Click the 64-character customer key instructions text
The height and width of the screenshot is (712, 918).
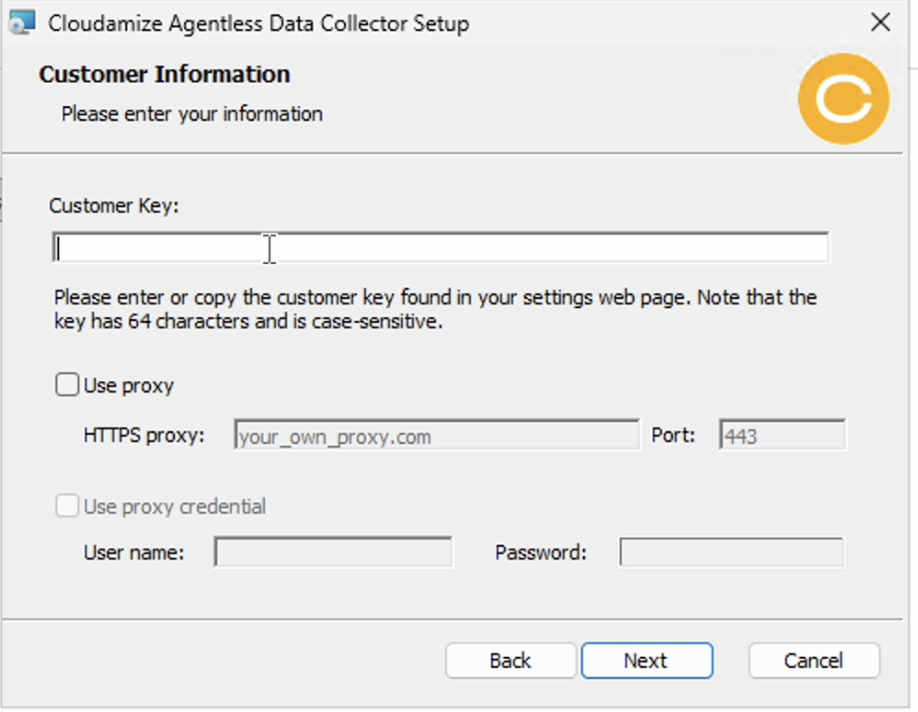[x=436, y=309]
